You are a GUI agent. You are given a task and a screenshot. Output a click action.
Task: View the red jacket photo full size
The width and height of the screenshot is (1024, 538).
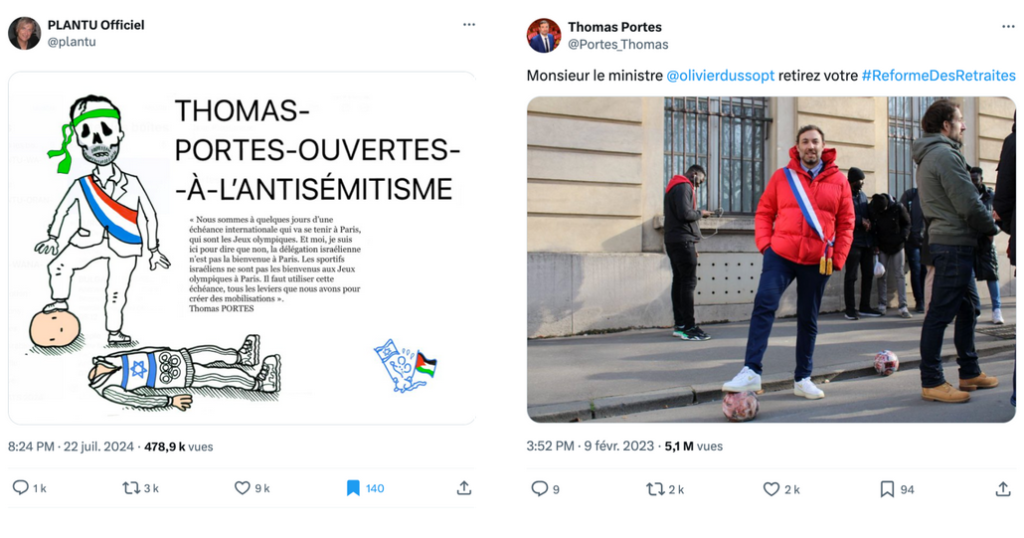point(771,259)
